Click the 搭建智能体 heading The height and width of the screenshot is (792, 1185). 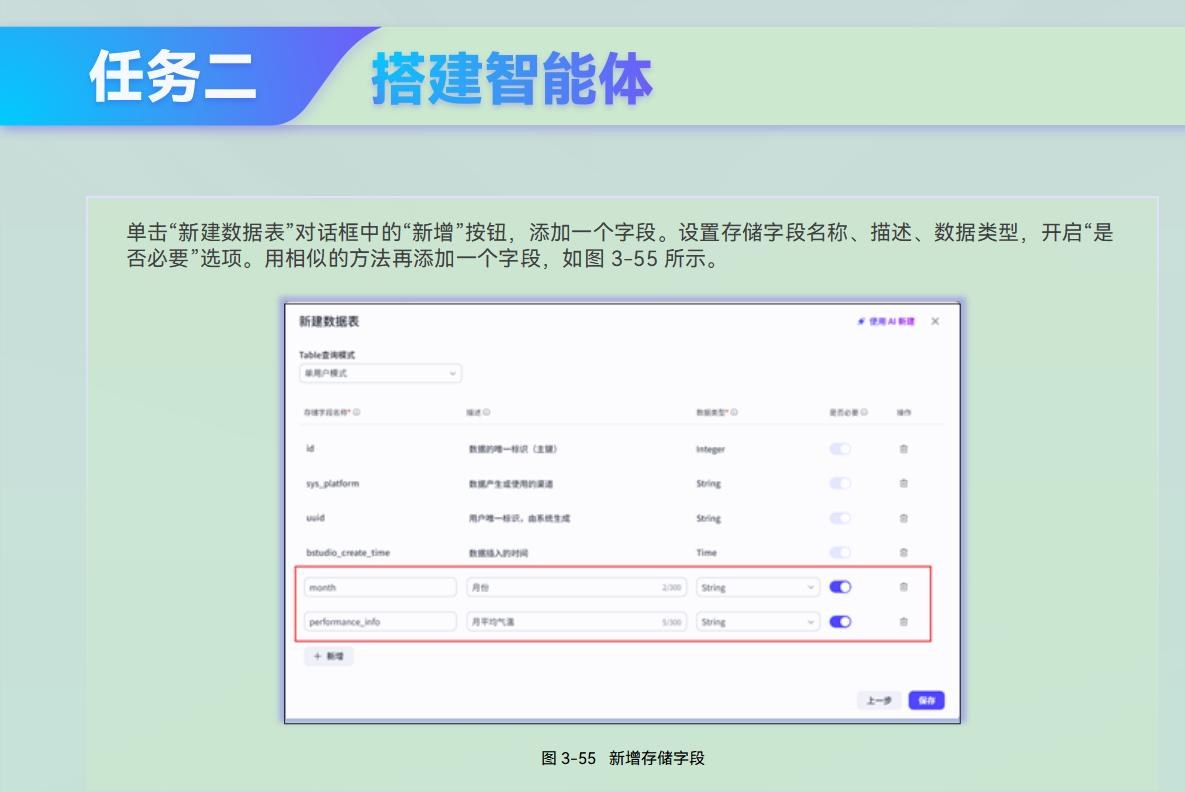[x=512, y=78]
